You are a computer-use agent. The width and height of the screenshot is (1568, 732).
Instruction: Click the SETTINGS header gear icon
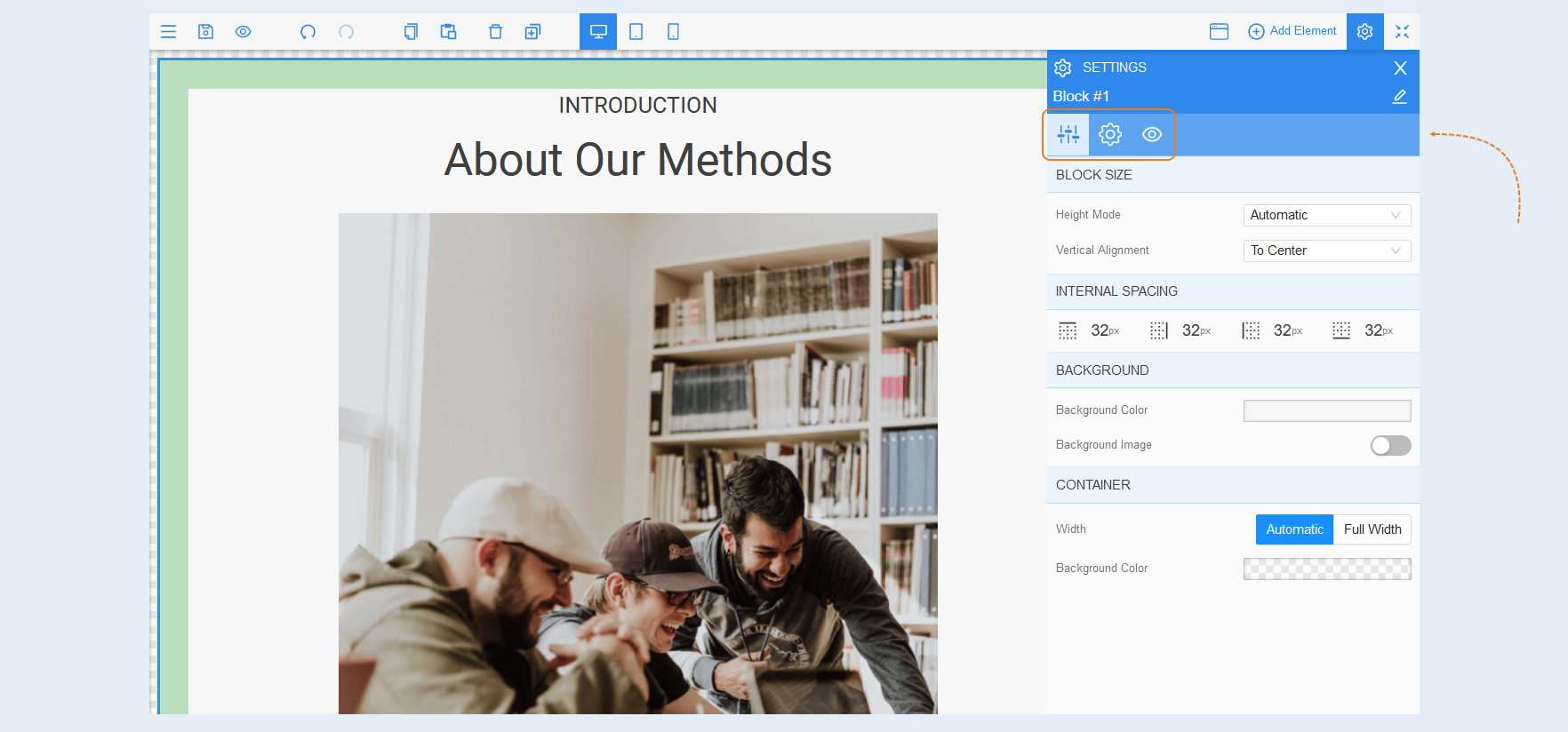click(1062, 68)
